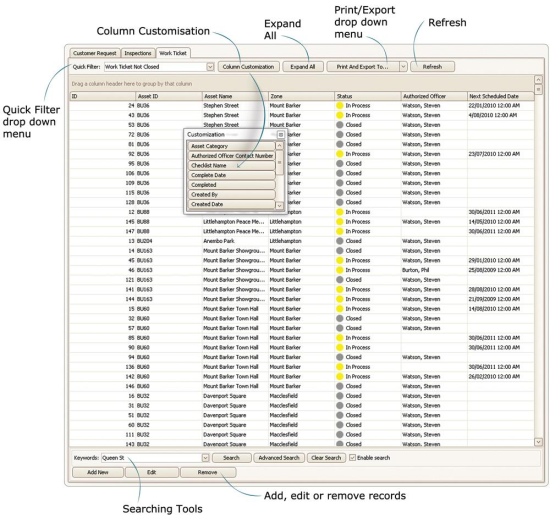The width and height of the screenshot is (550, 518).
Task: Select Asset Category in Customization list
Action: (x=232, y=146)
